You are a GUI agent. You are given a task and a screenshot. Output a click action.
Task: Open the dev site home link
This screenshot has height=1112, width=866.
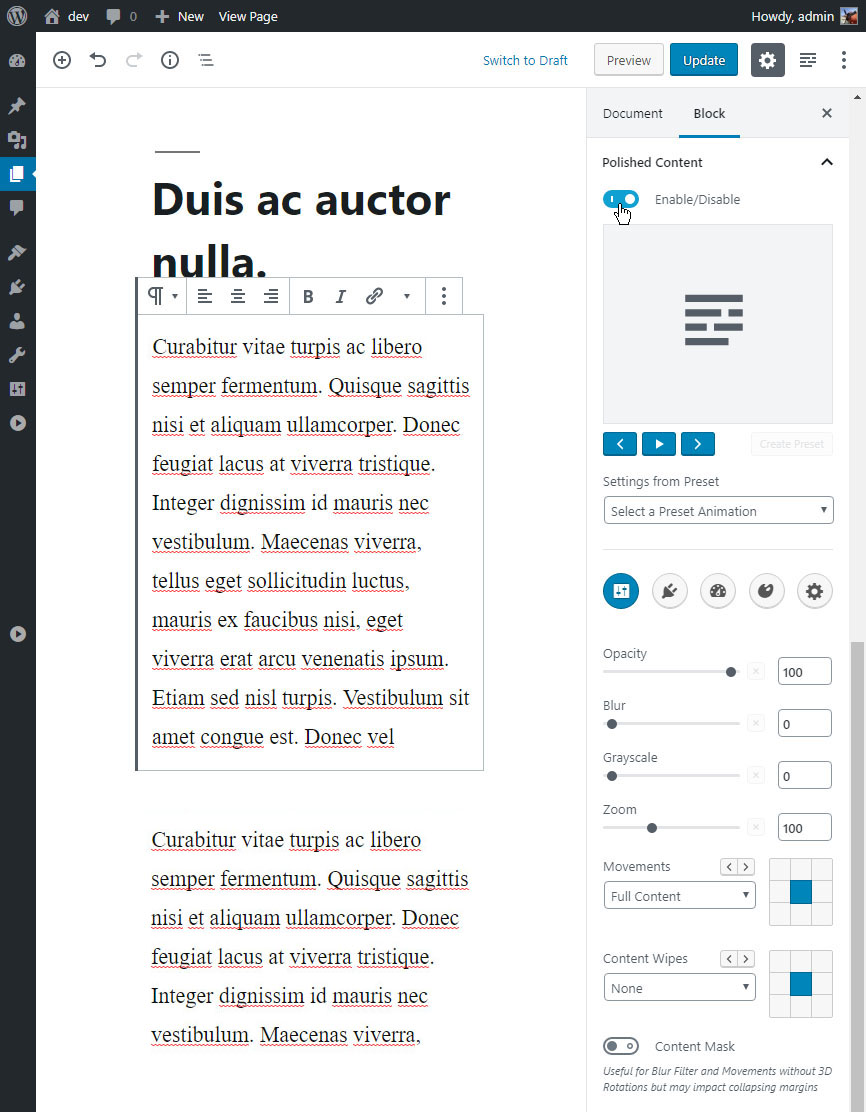67,16
